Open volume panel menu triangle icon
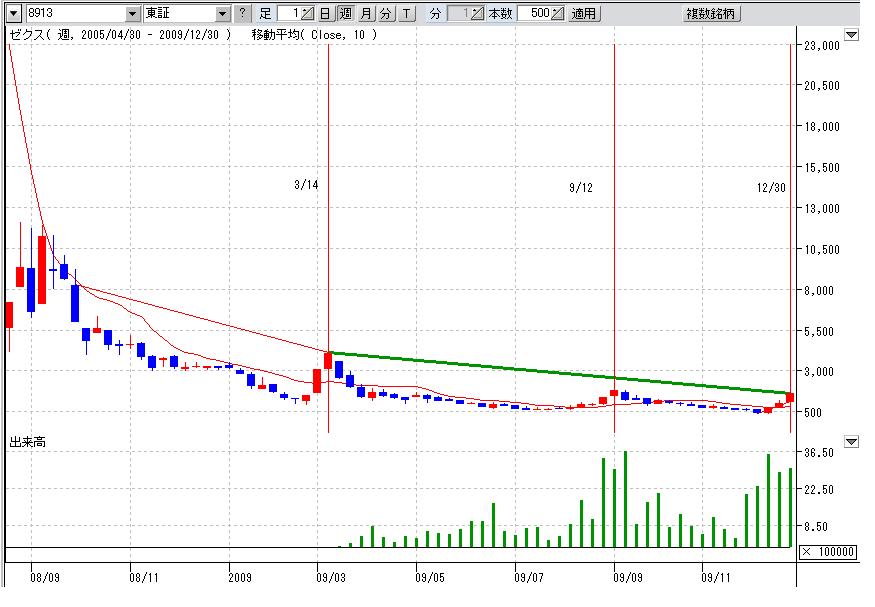 pyautogui.click(x=851, y=441)
